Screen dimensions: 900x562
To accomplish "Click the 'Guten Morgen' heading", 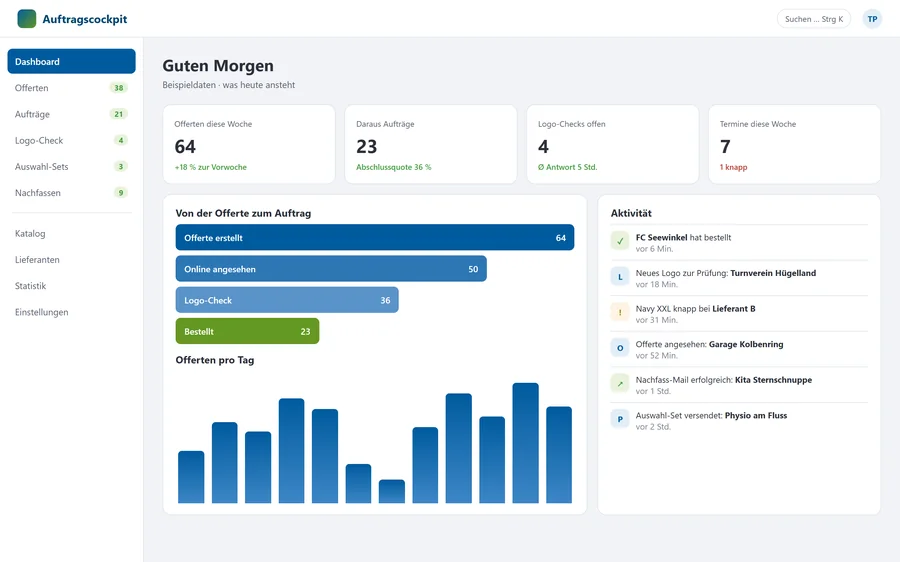I will tap(218, 66).
